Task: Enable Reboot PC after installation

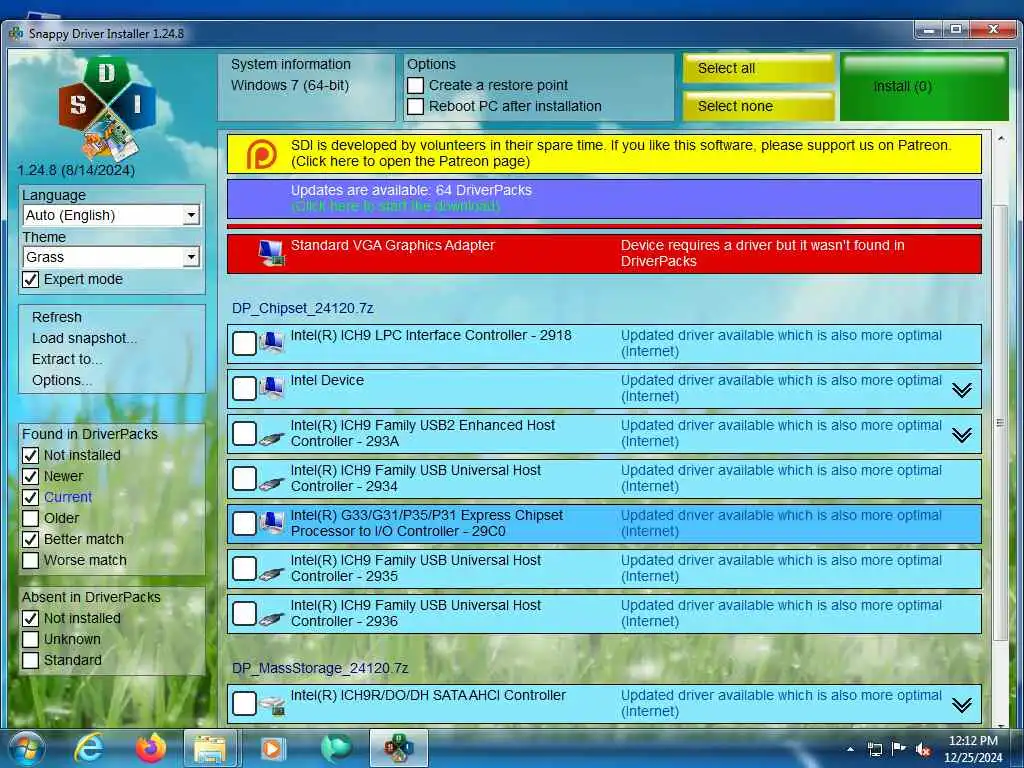Action: (x=415, y=106)
